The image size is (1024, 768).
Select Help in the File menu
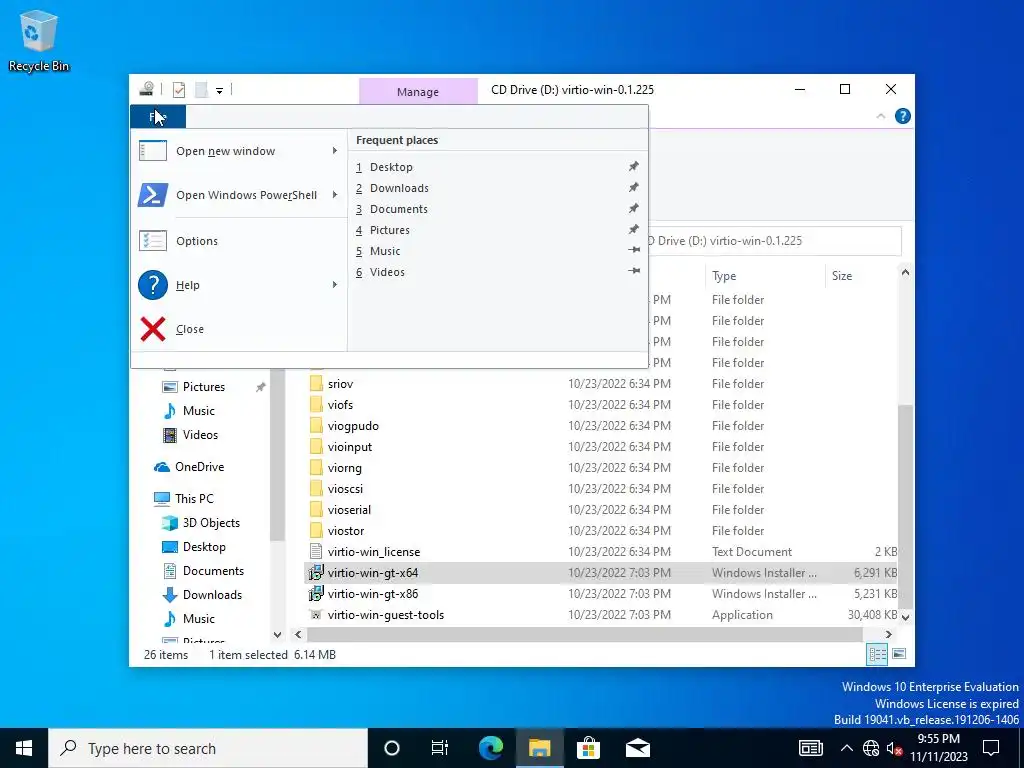(238, 285)
